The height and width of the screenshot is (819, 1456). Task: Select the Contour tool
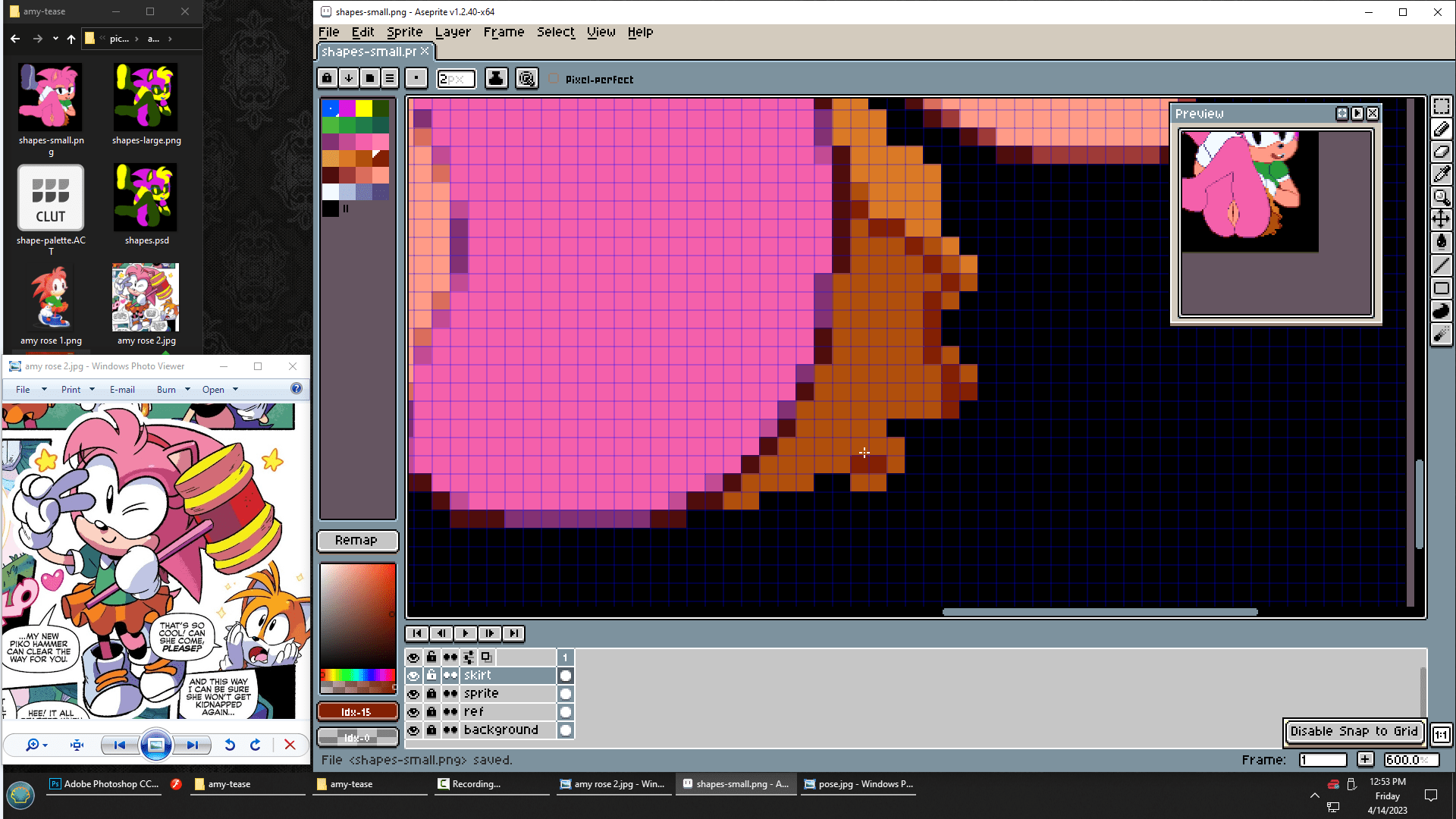click(1441, 311)
